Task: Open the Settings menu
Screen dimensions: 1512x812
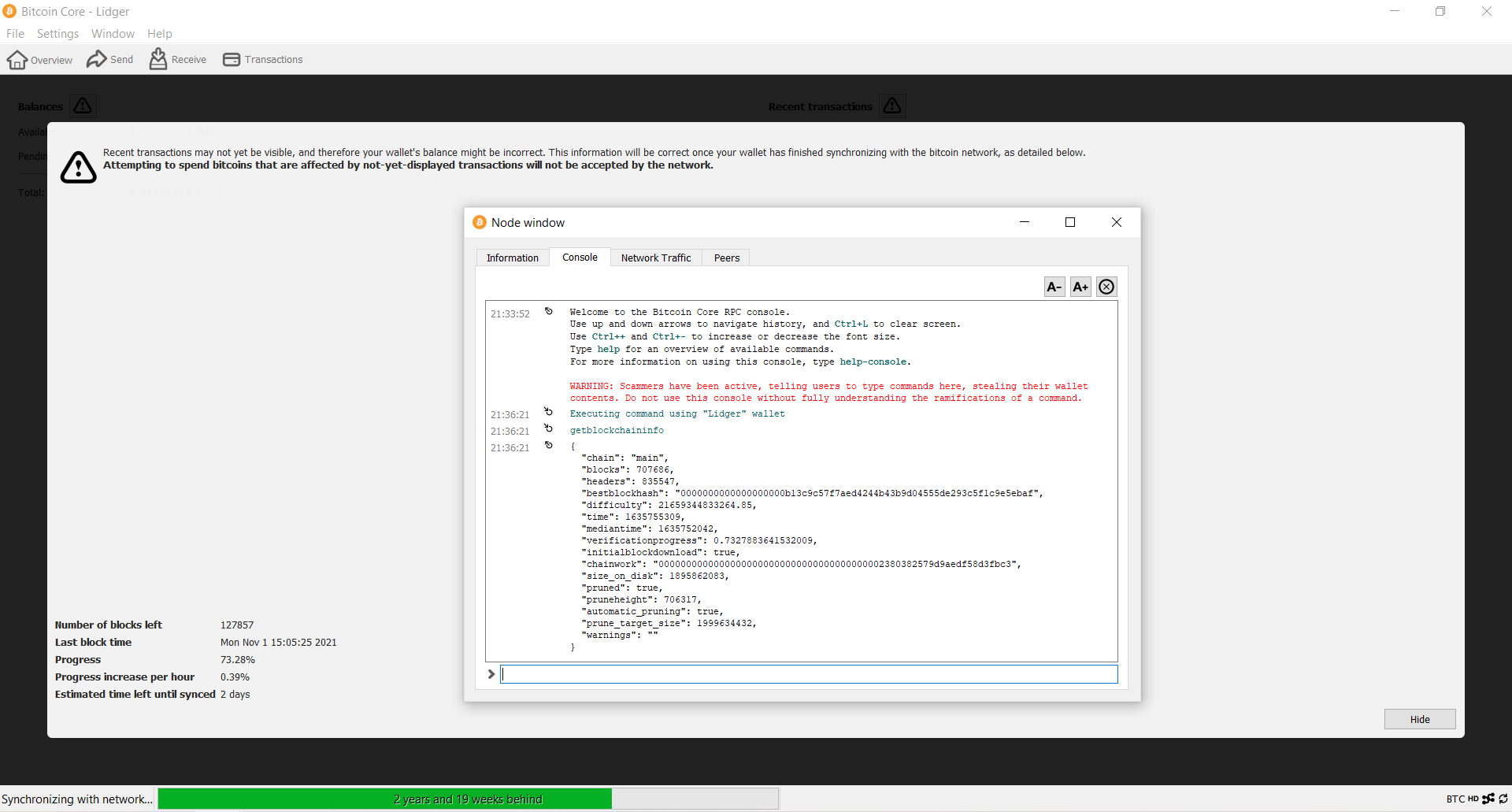Action: [x=57, y=34]
